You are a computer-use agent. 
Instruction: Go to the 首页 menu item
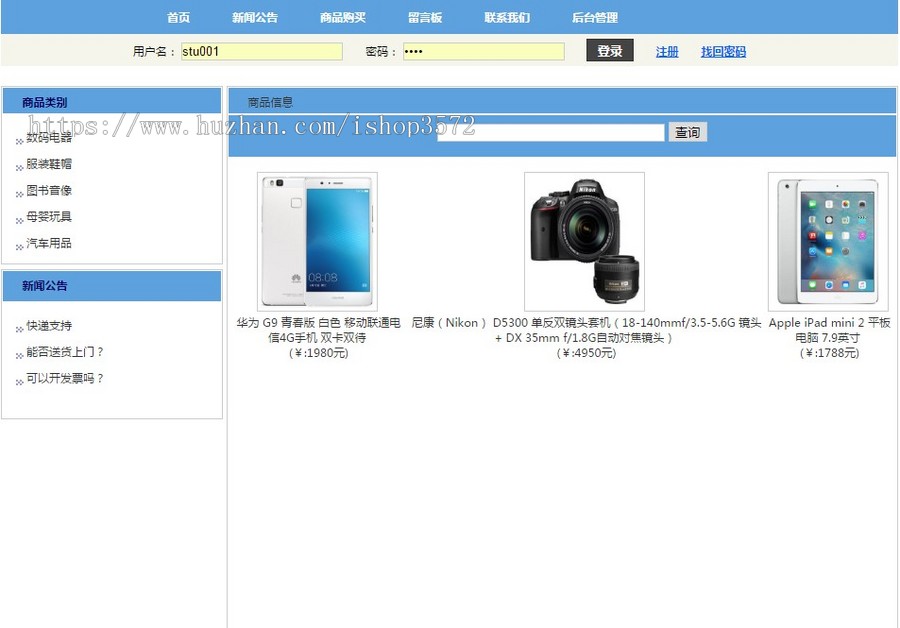point(178,17)
